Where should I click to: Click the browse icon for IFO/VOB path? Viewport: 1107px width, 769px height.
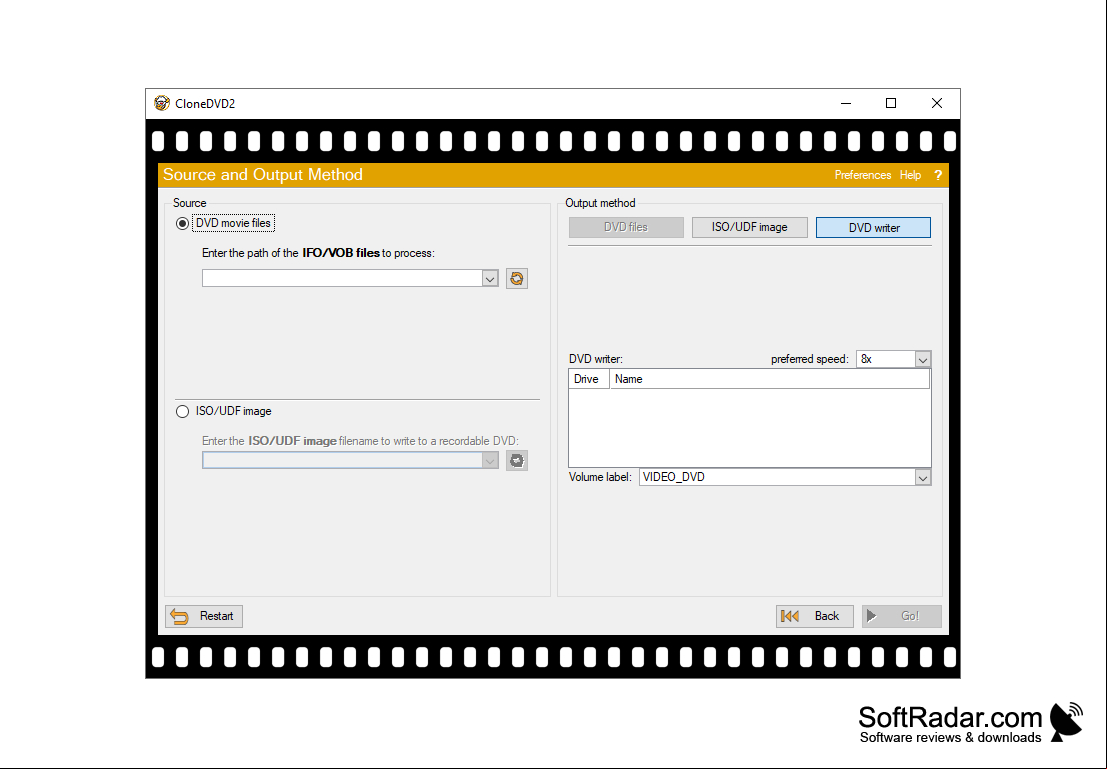(517, 278)
